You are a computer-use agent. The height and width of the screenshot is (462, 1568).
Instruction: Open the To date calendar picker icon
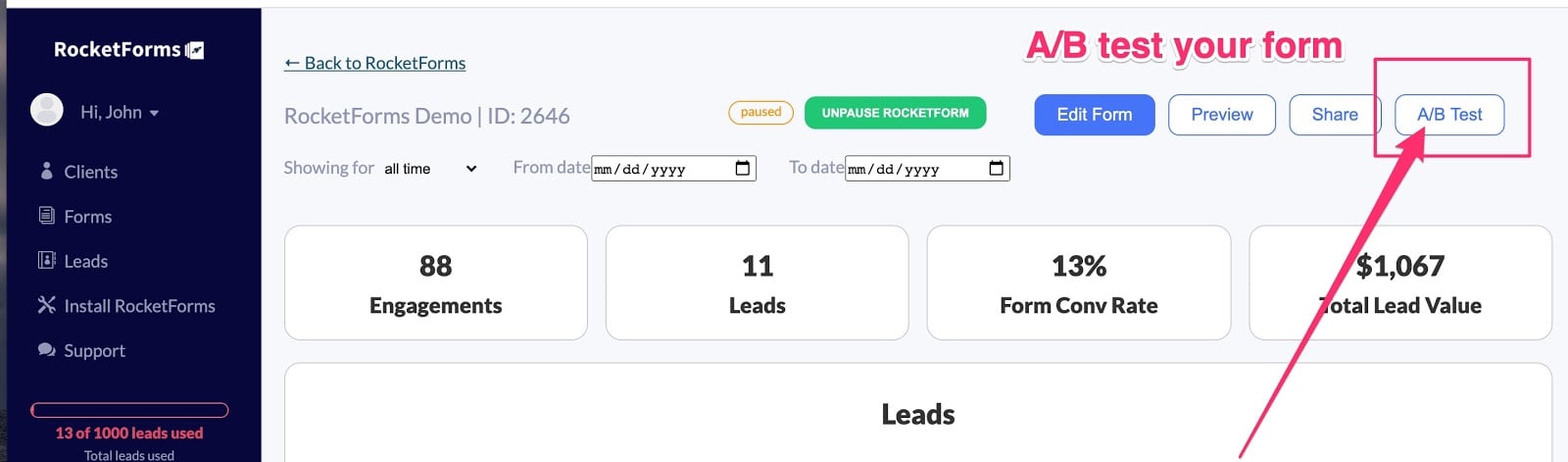997,168
